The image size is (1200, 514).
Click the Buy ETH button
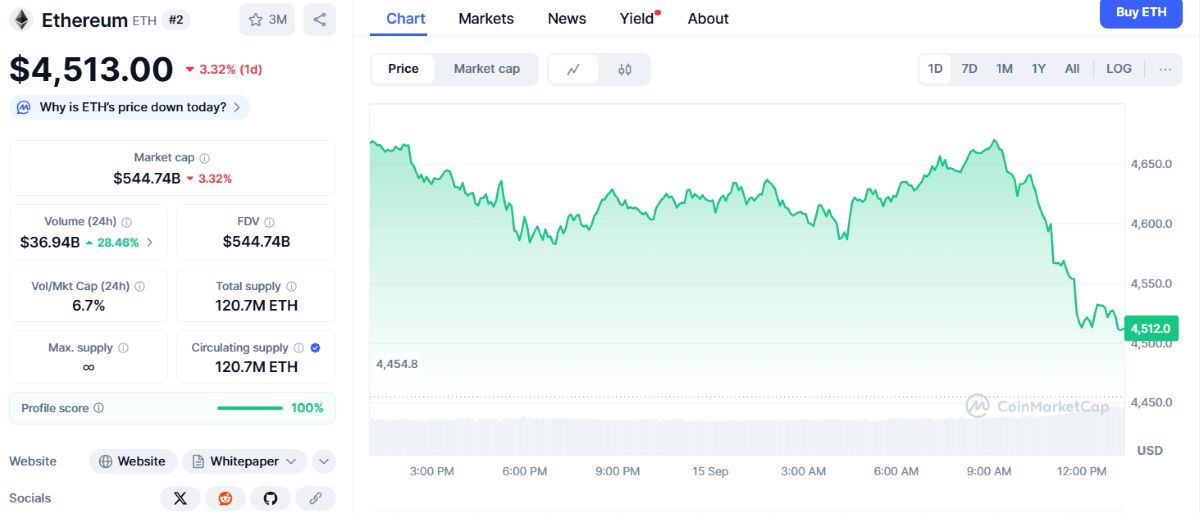pyautogui.click(x=1141, y=12)
